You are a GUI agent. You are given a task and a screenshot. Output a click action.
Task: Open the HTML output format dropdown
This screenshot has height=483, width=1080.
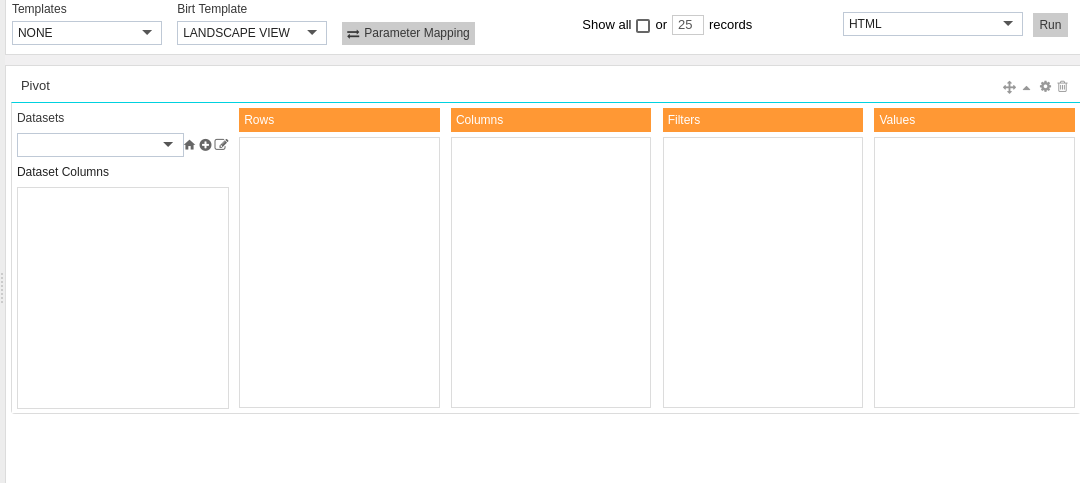[x=933, y=24]
